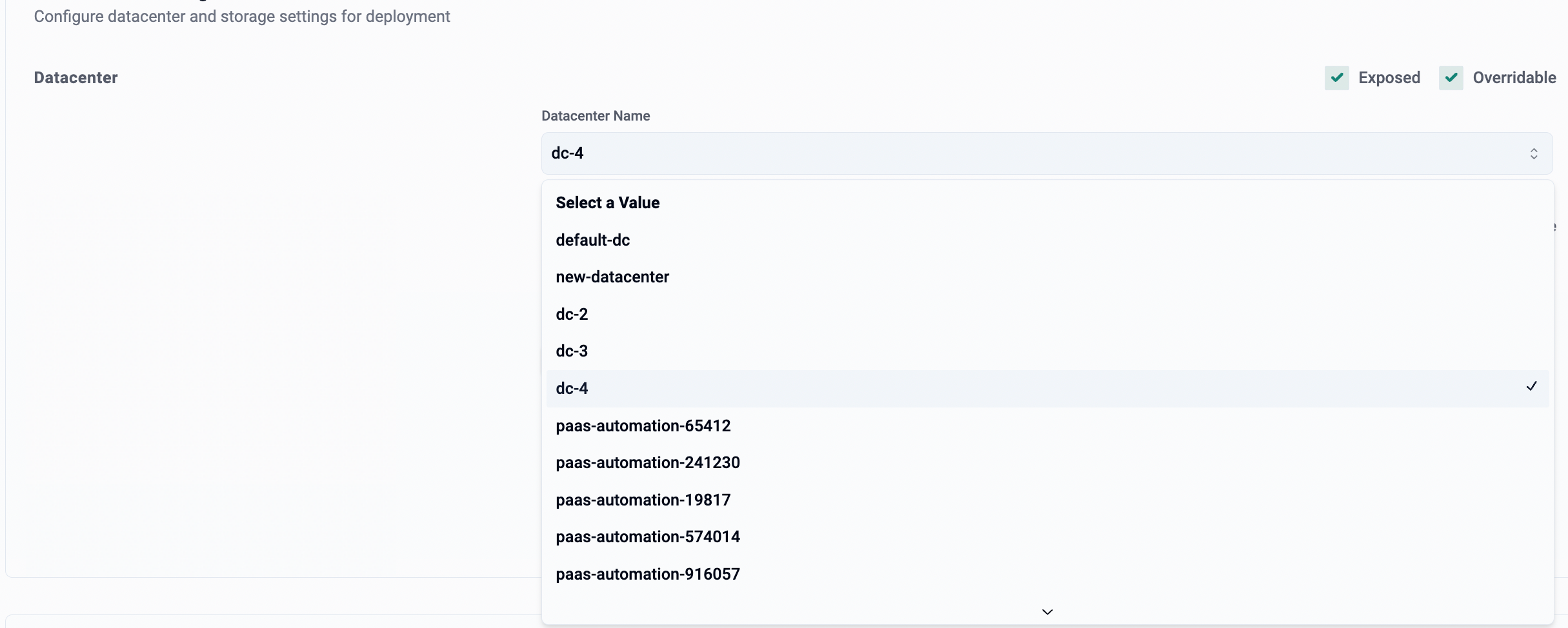The height and width of the screenshot is (628, 1568).
Task: Choose paas-automation-241230 from the list
Action: (x=647, y=463)
